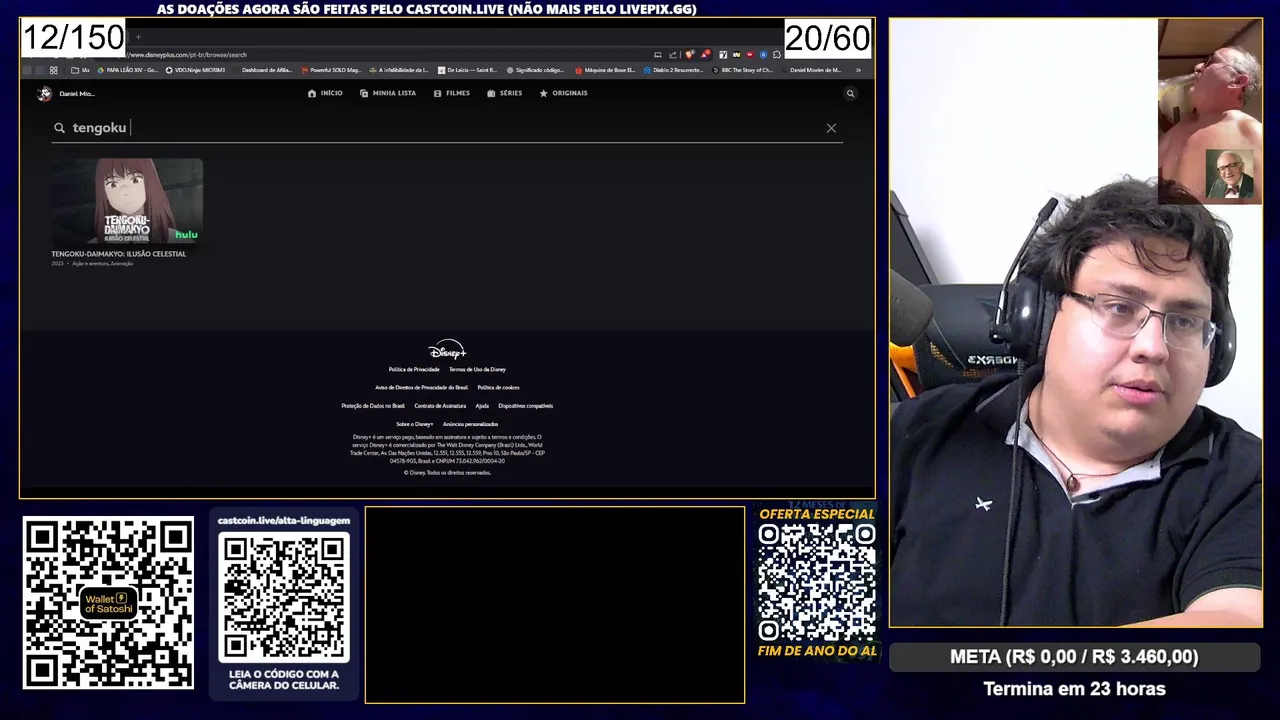Click the browser extensions puzzle icon

[777, 55]
